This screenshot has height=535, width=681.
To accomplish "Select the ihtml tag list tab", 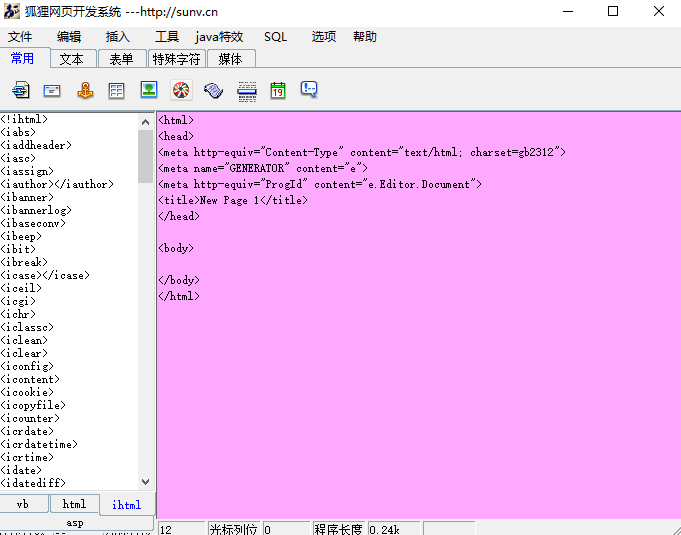I will click(126, 505).
